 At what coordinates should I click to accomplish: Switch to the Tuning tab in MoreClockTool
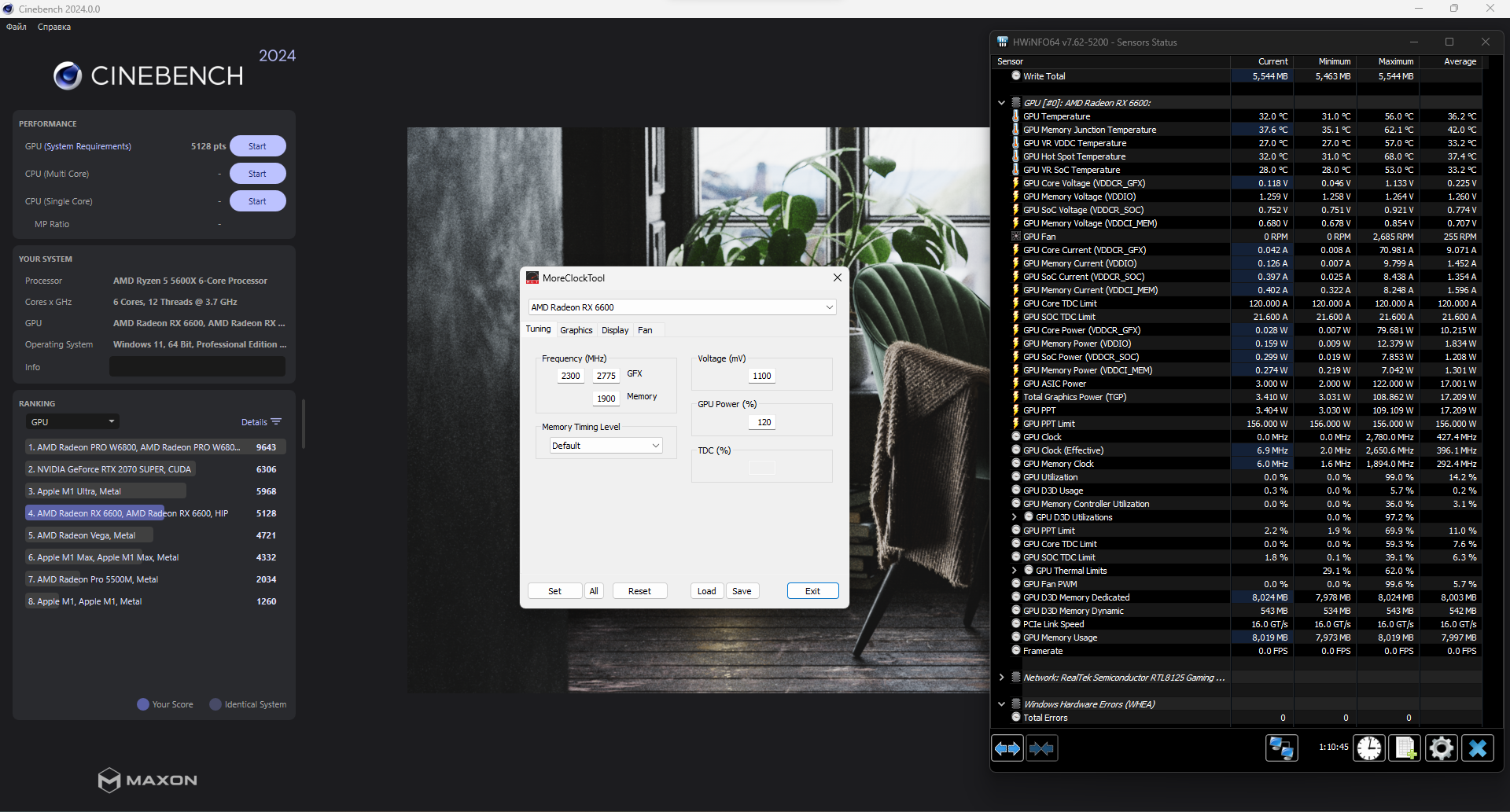click(x=539, y=329)
